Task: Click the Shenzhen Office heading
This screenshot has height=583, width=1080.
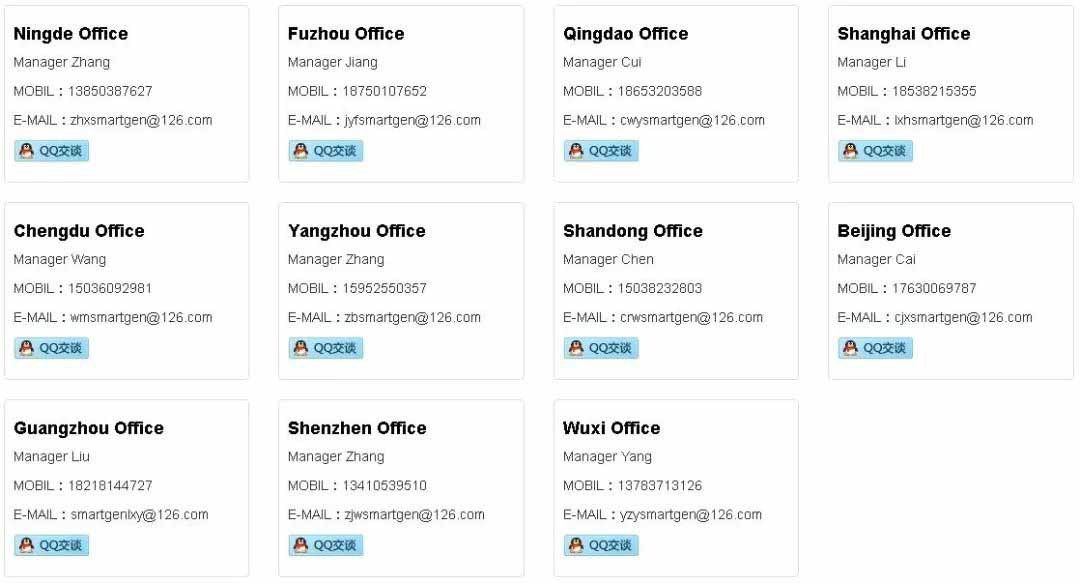Action: (357, 428)
